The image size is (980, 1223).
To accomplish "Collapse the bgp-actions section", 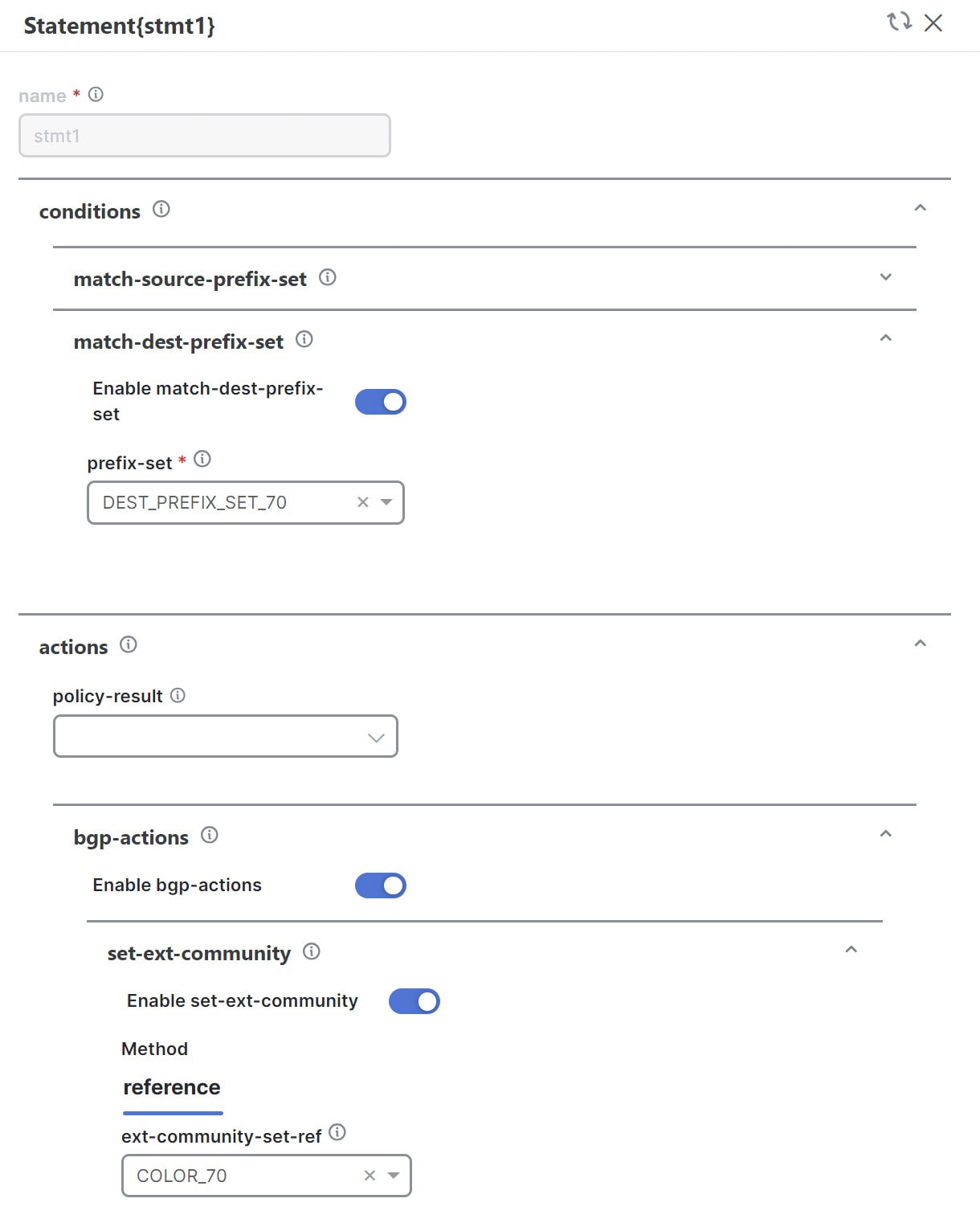I will pyautogui.click(x=886, y=834).
